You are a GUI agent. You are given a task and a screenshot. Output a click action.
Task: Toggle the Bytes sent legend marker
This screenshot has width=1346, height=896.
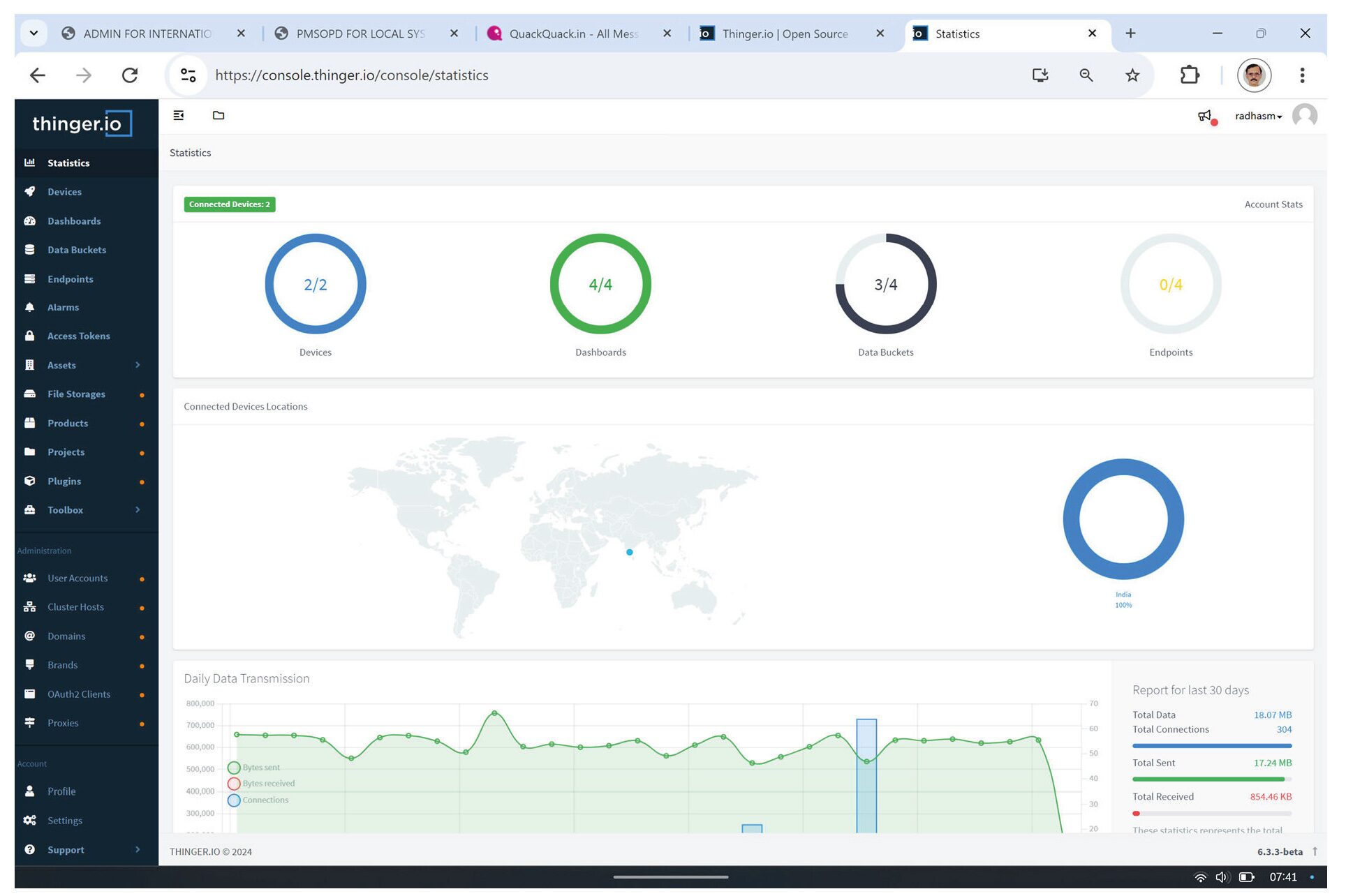[x=234, y=769]
